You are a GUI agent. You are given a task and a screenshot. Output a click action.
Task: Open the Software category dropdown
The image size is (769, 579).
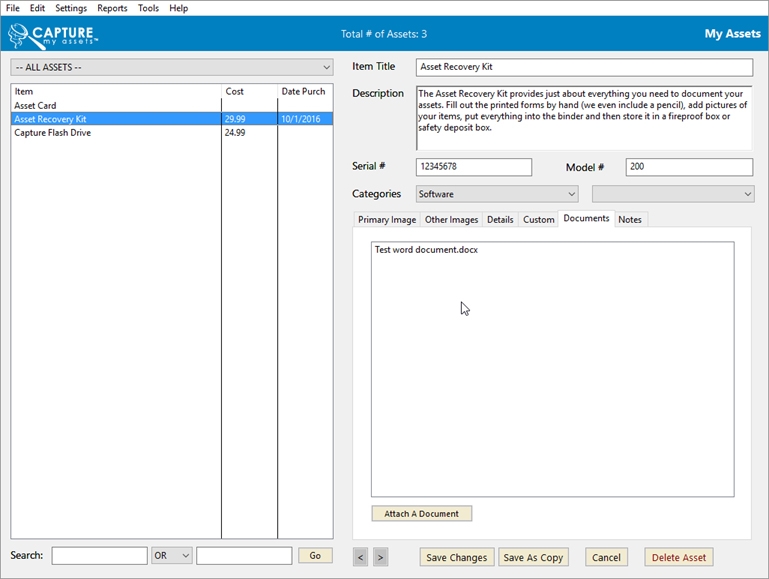pos(497,194)
